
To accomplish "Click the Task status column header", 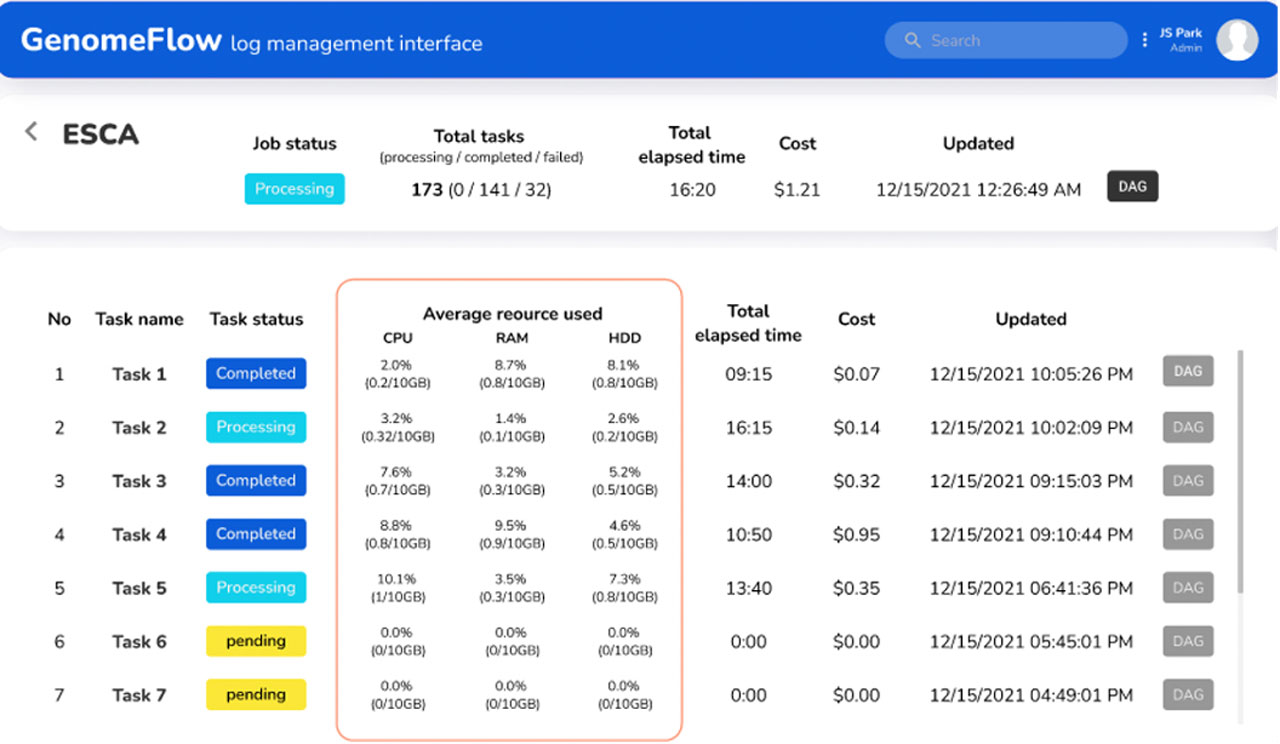I will 256,319.
